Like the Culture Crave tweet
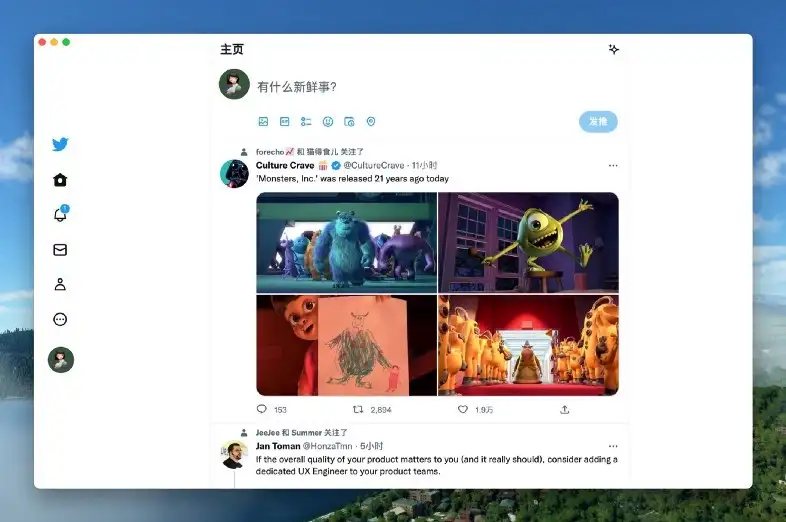Screen dimensions: 786x522 pyautogui.click(x=463, y=409)
